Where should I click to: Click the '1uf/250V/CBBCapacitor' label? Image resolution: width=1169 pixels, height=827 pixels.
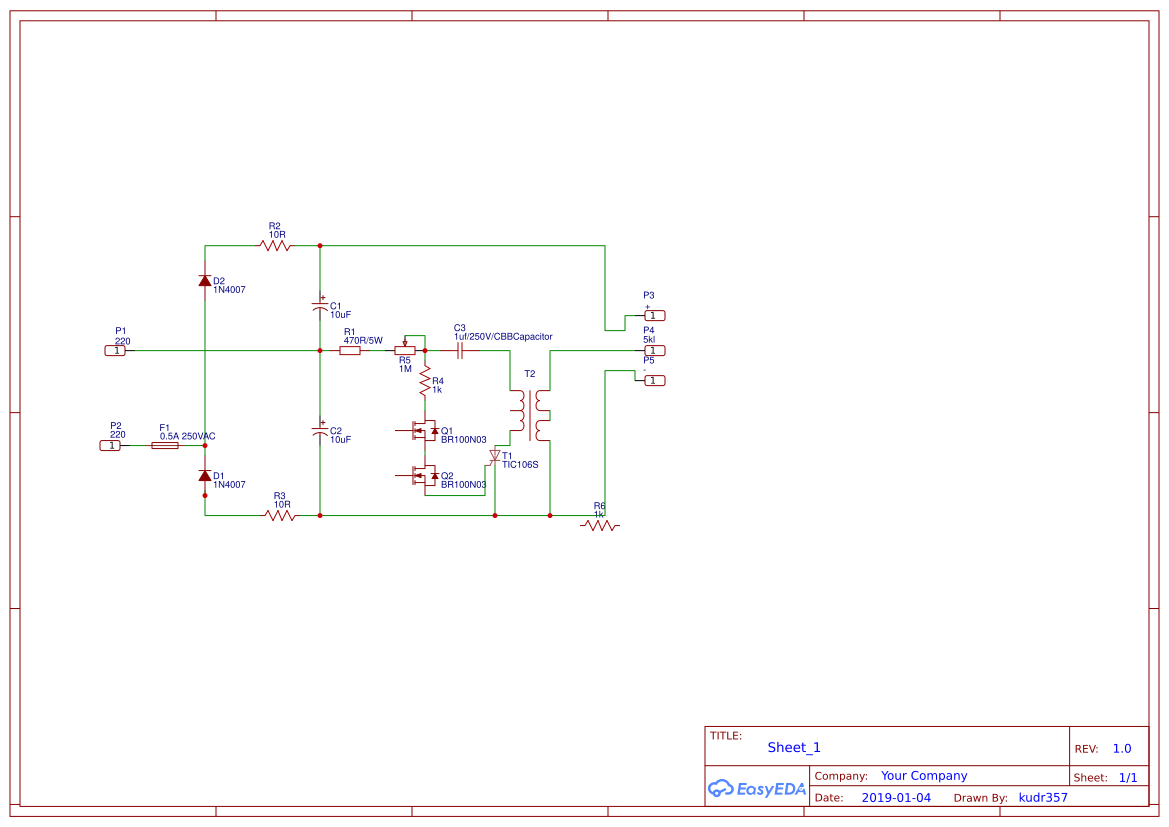pos(503,336)
